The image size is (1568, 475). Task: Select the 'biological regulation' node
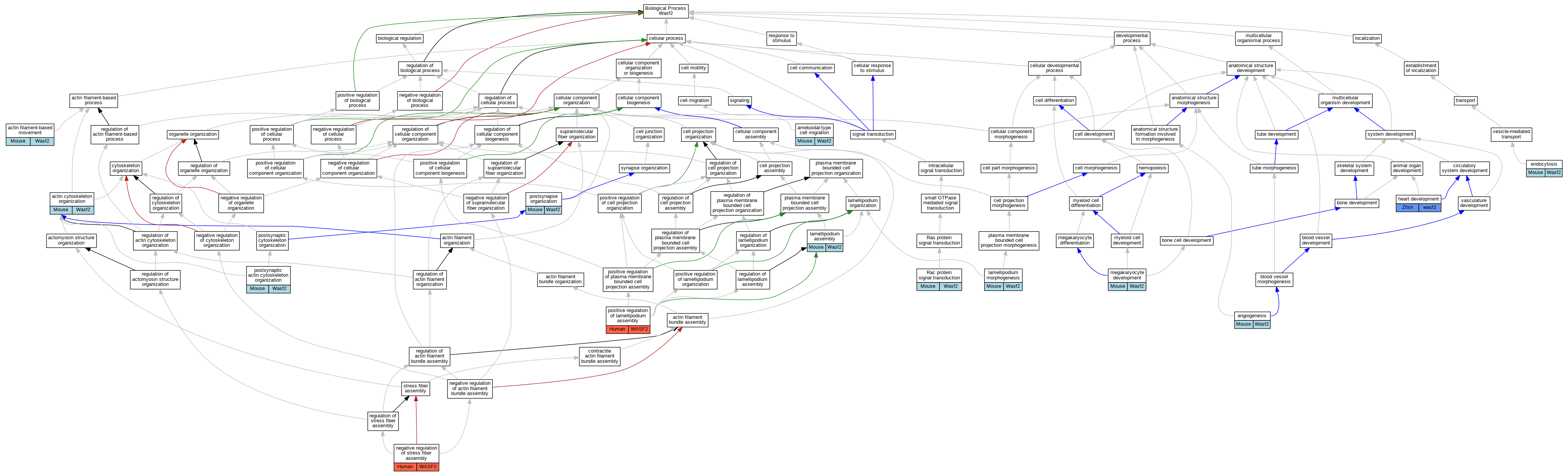[399, 38]
